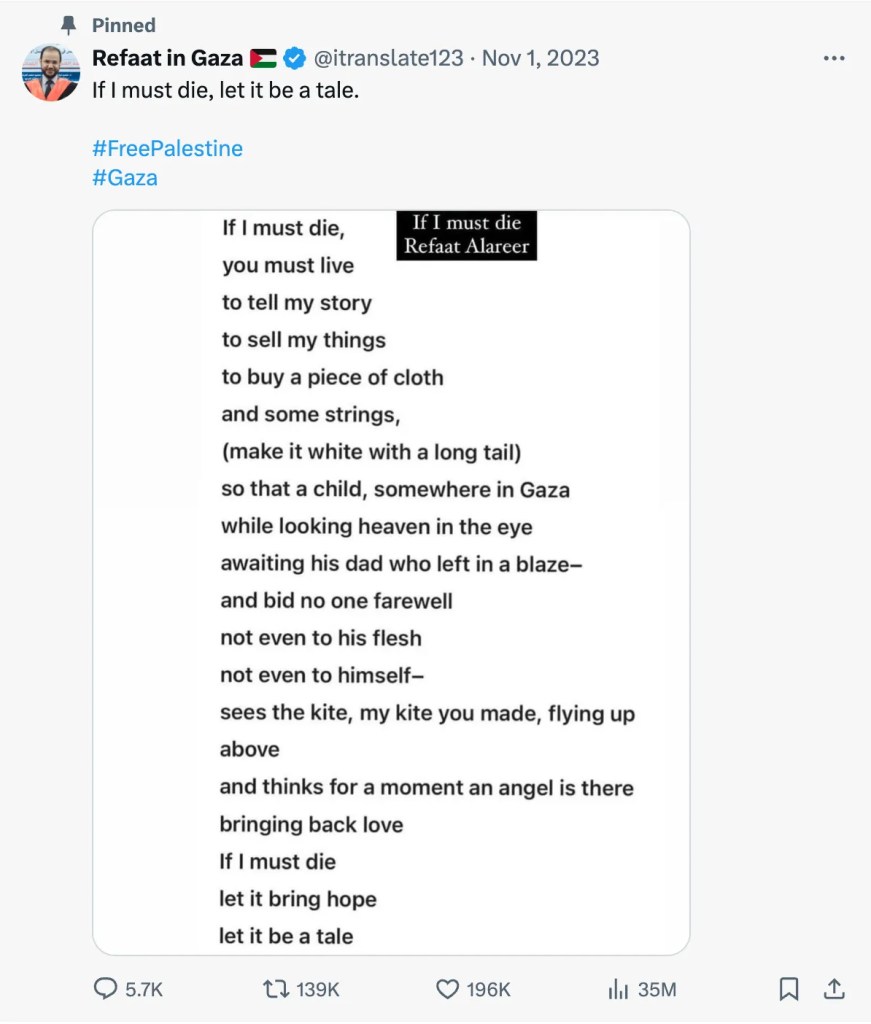The height and width of the screenshot is (1024, 871).
Task: Click the 139K repost count
Action: point(319,989)
